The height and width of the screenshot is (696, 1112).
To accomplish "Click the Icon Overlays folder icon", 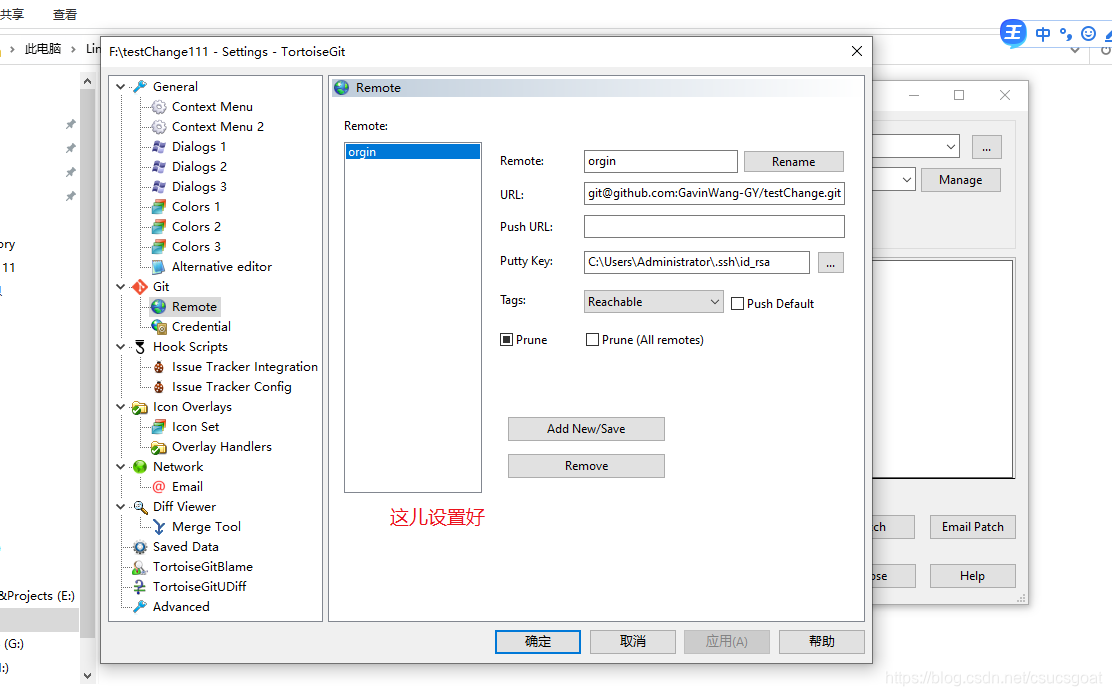I will (140, 407).
